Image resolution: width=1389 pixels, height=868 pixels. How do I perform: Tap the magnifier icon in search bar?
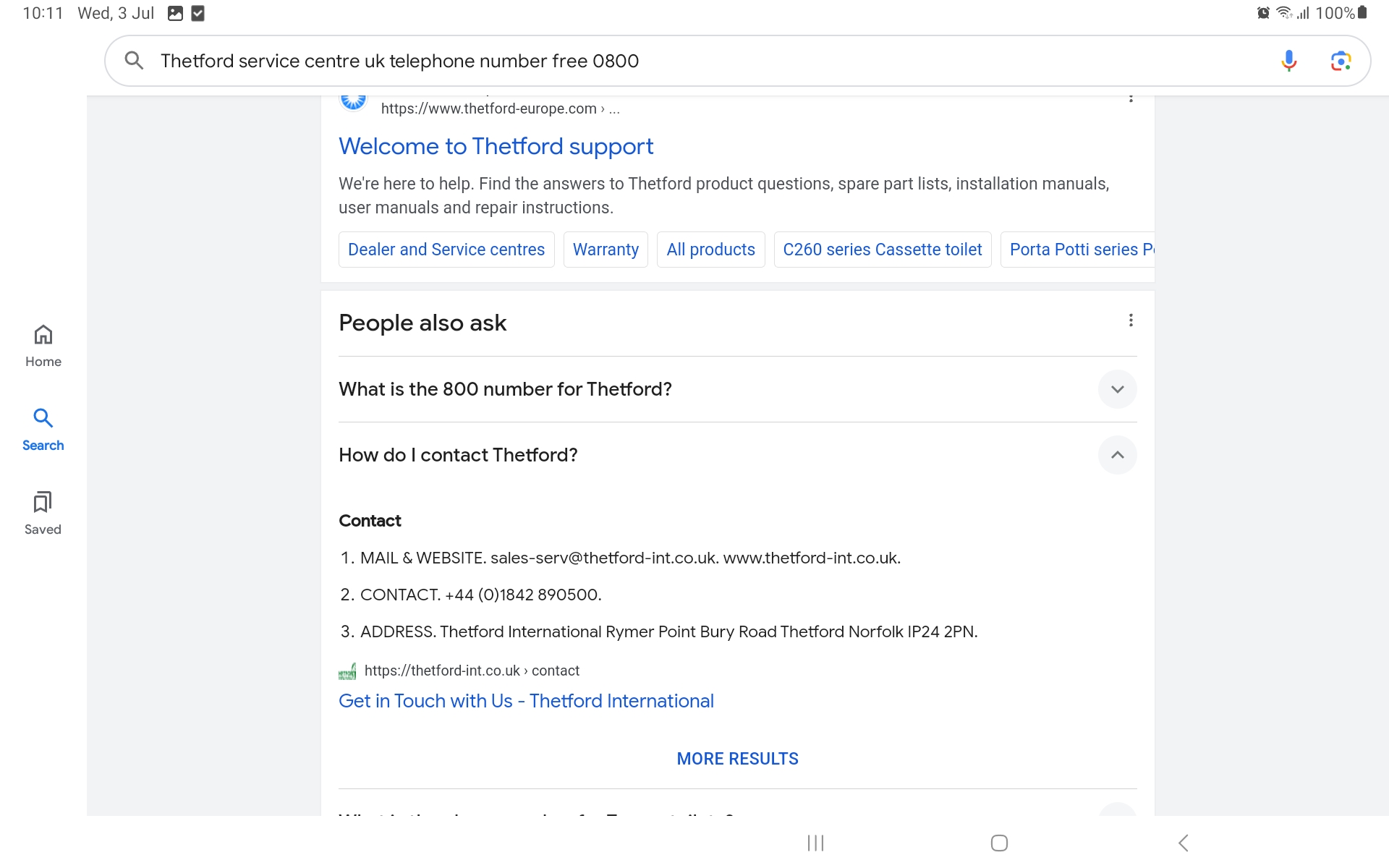click(134, 61)
